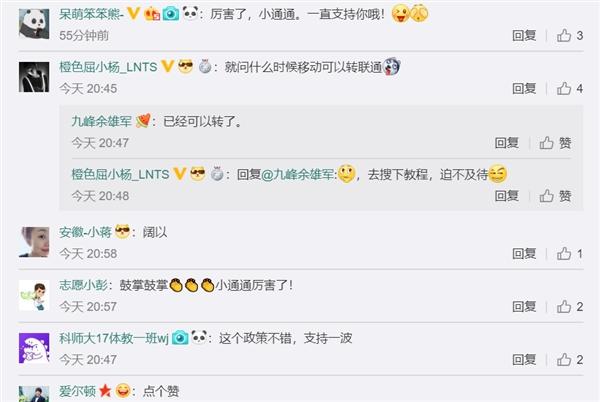The width and height of the screenshot is (600, 402).
Task: Reply to 呆萌笨笨熊's comment
Action: coord(524,36)
